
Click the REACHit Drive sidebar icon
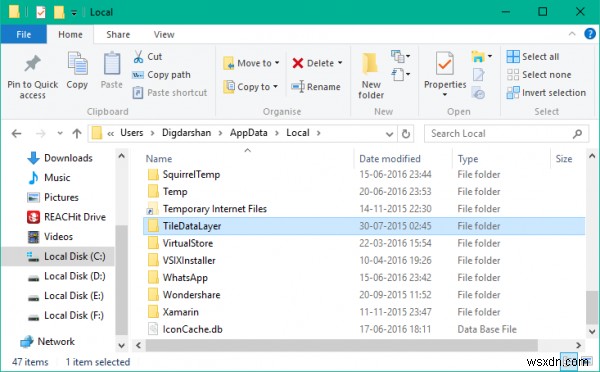coord(33,217)
